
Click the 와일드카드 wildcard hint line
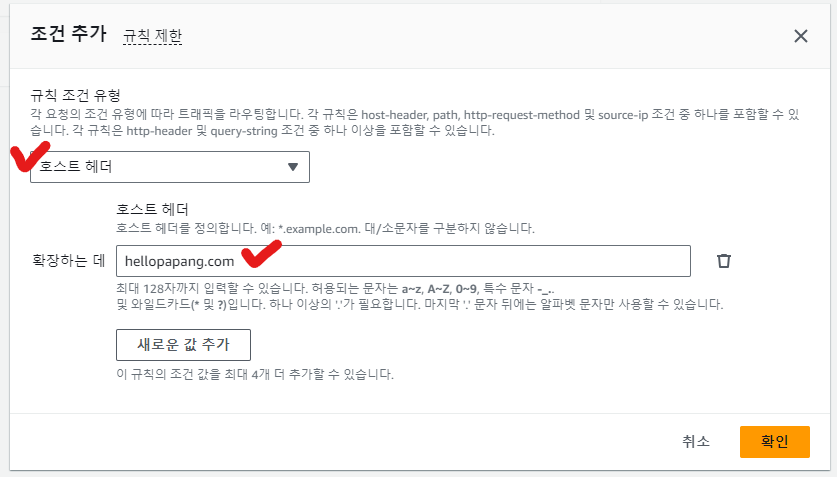point(419,304)
